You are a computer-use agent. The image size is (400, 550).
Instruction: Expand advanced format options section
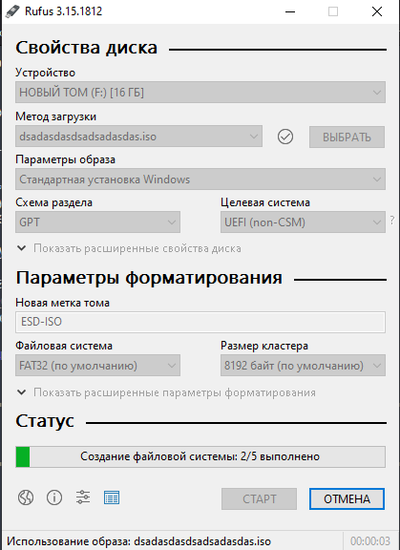coord(166,392)
